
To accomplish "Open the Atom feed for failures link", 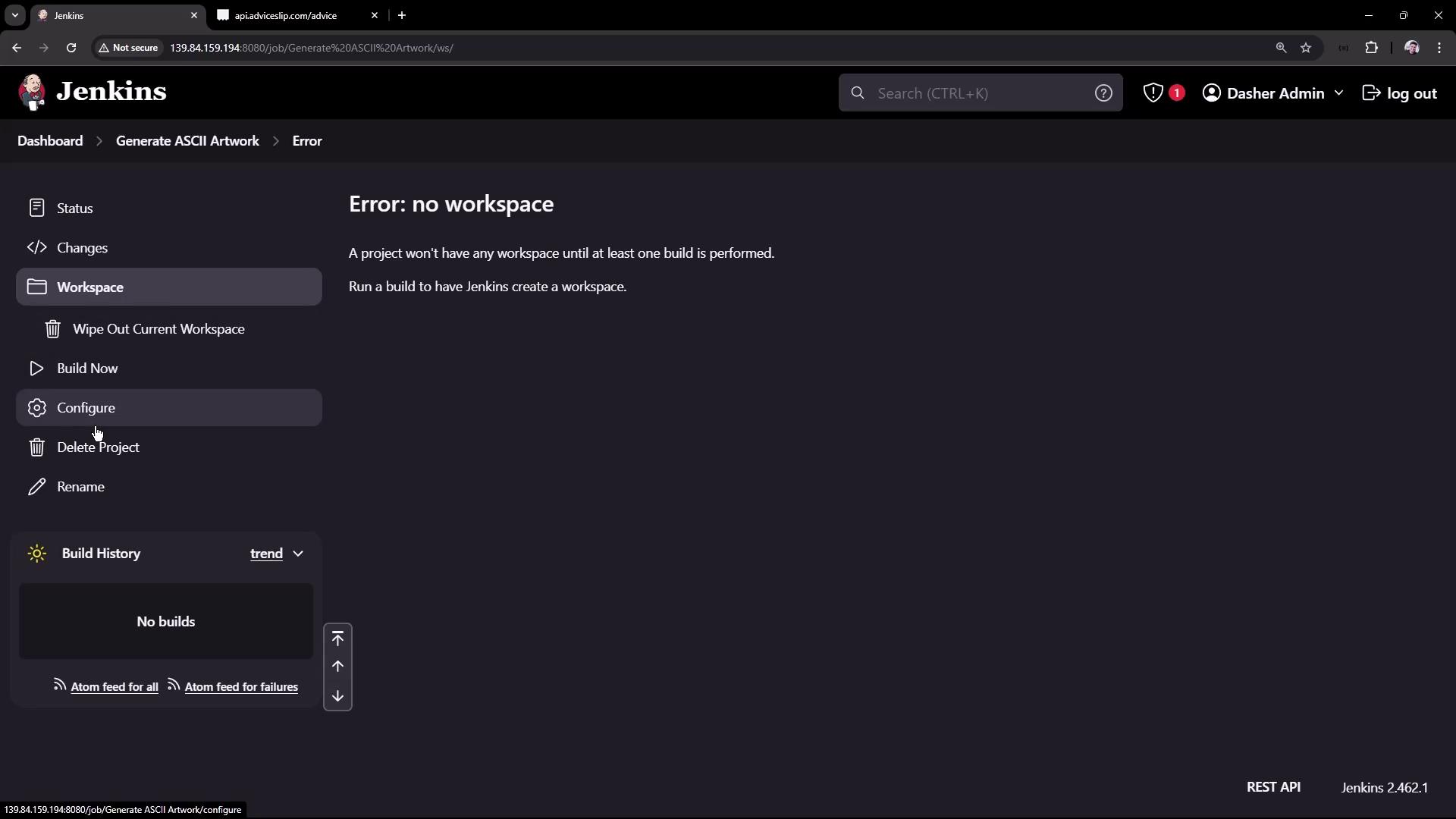I will tap(241, 687).
